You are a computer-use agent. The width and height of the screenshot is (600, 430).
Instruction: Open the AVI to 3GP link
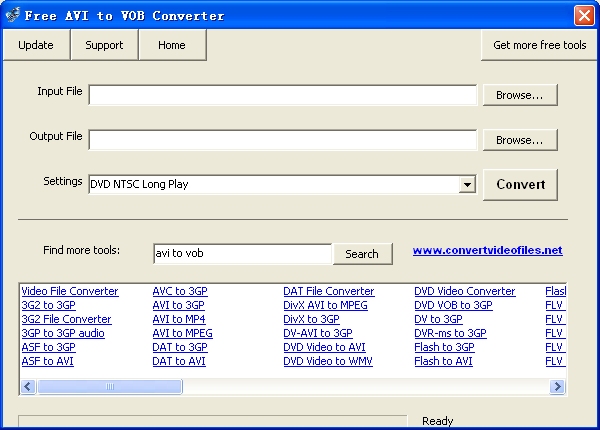tap(178, 305)
